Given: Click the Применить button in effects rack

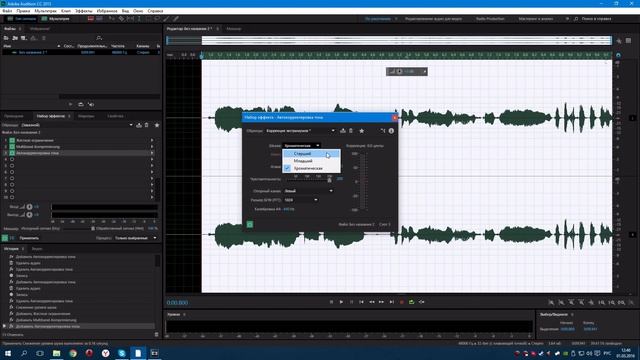Looking at the screenshot, I should [29, 238].
